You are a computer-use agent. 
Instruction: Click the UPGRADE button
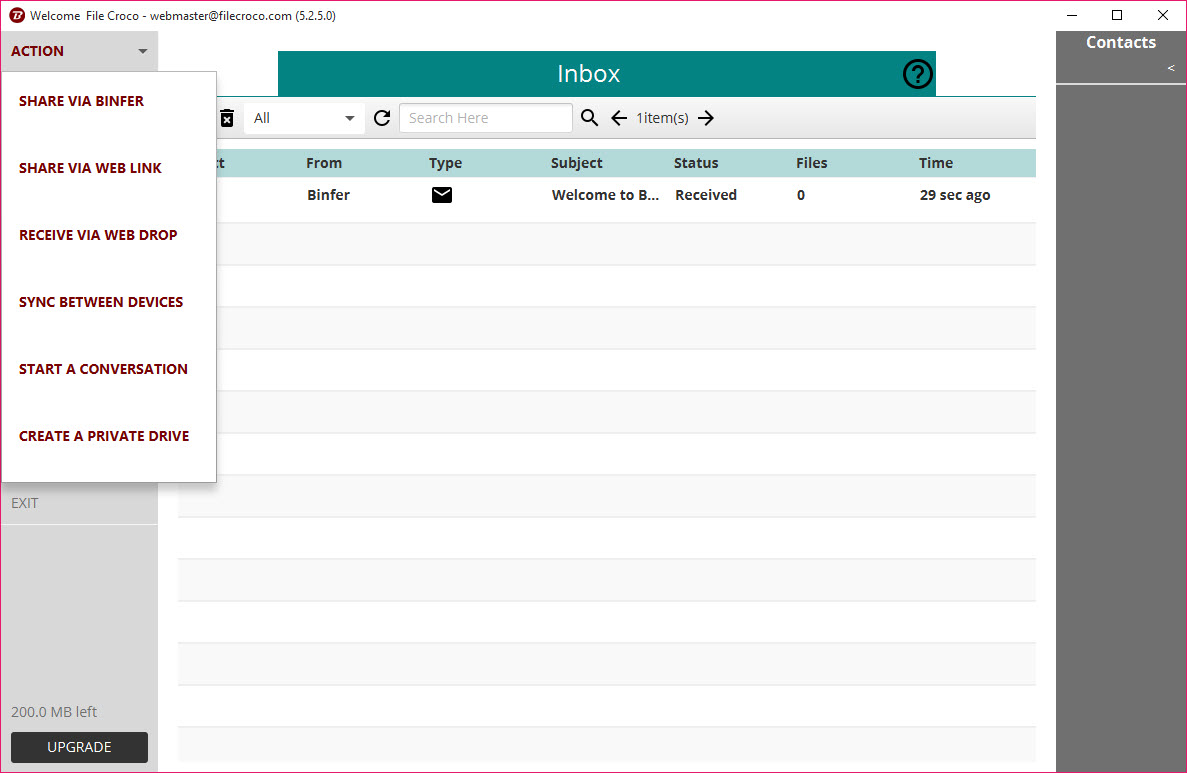pyautogui.click(x=79, y=747)
